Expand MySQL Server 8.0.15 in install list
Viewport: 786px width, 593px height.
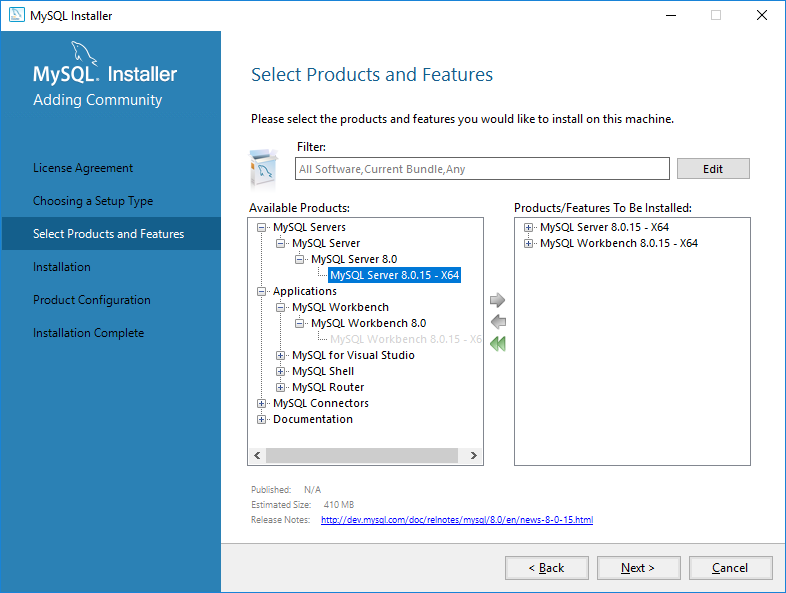(x=528, y=228)
